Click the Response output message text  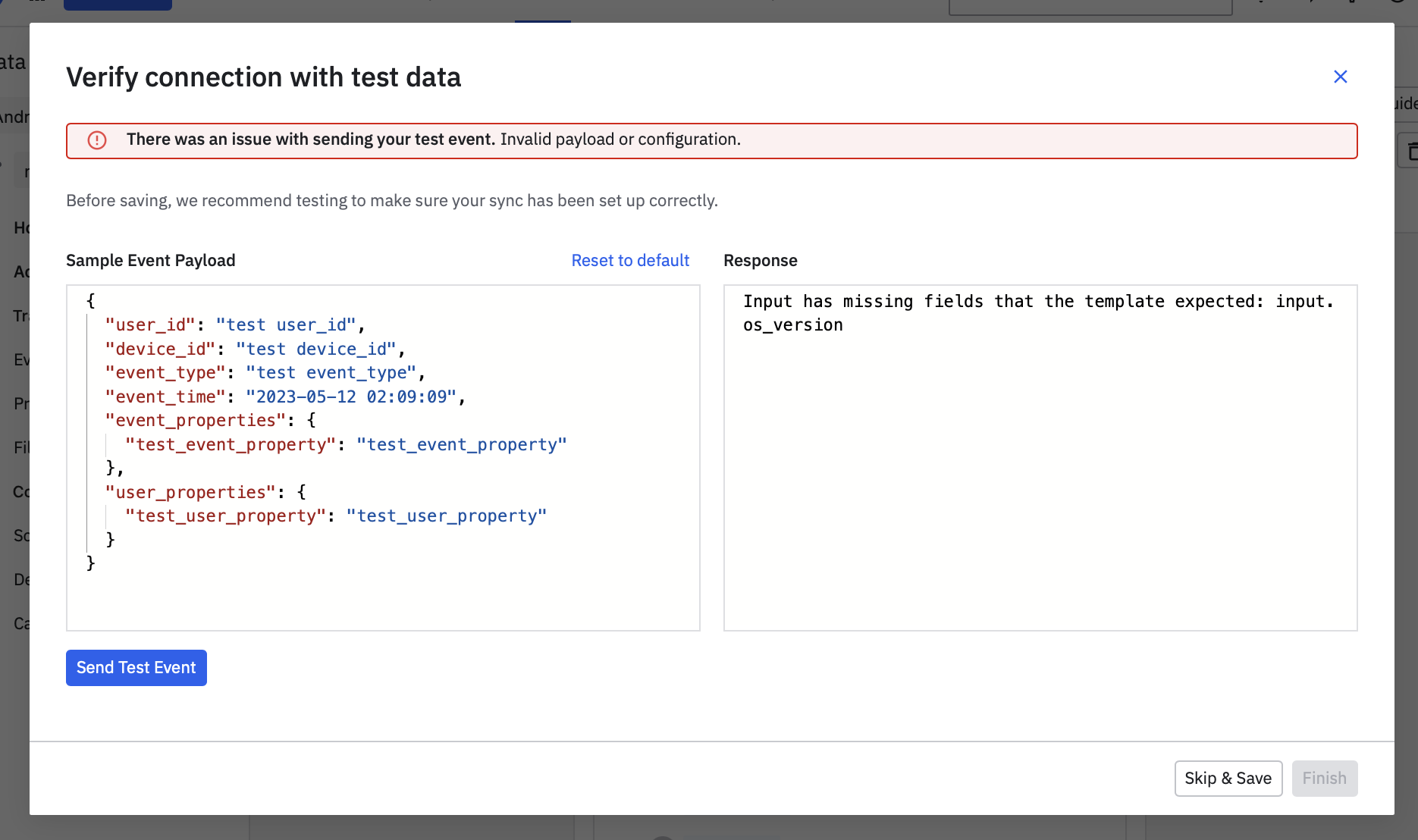(x=1037, y=313)
